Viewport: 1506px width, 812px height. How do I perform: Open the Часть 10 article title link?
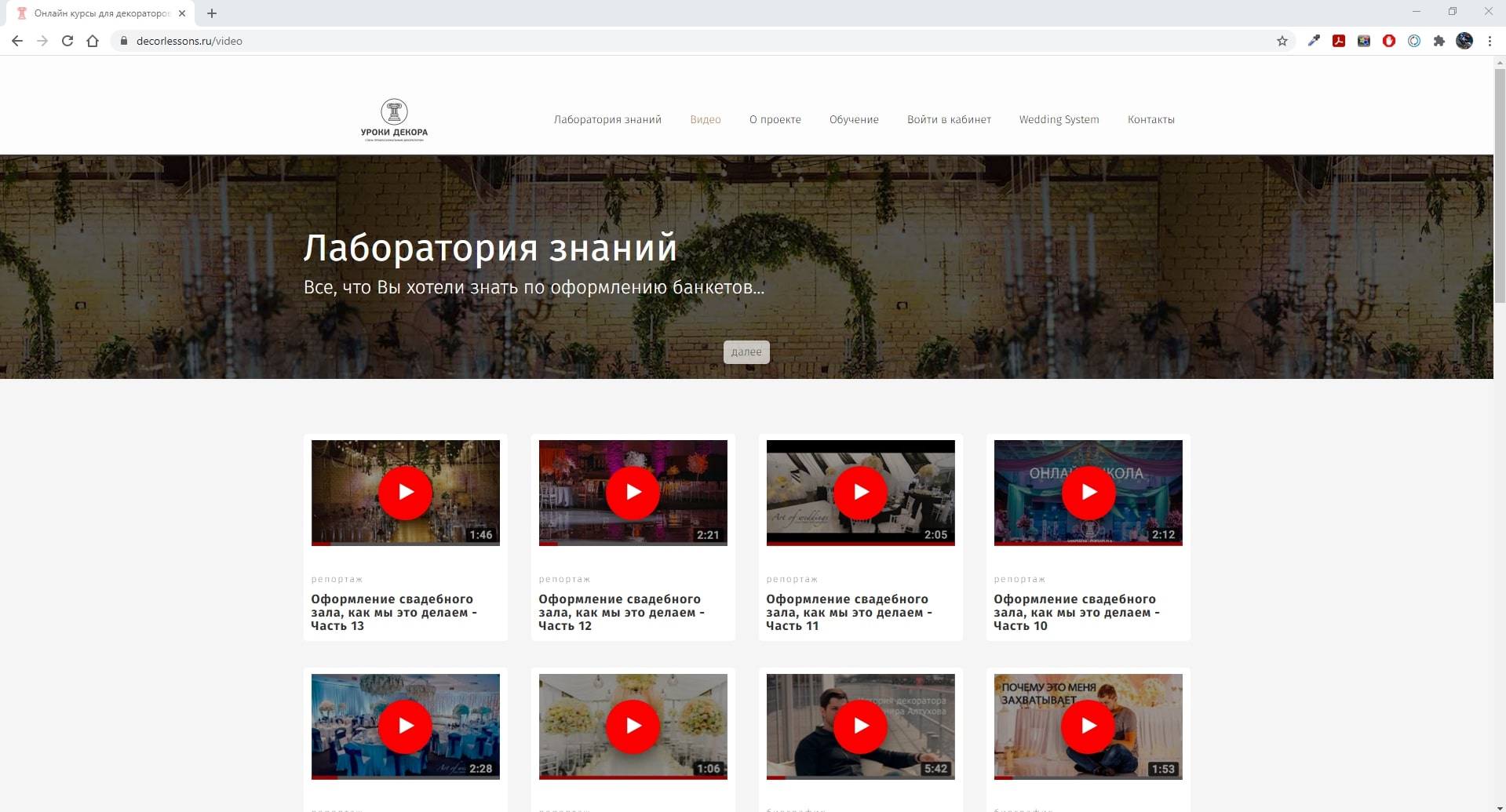1077,612
